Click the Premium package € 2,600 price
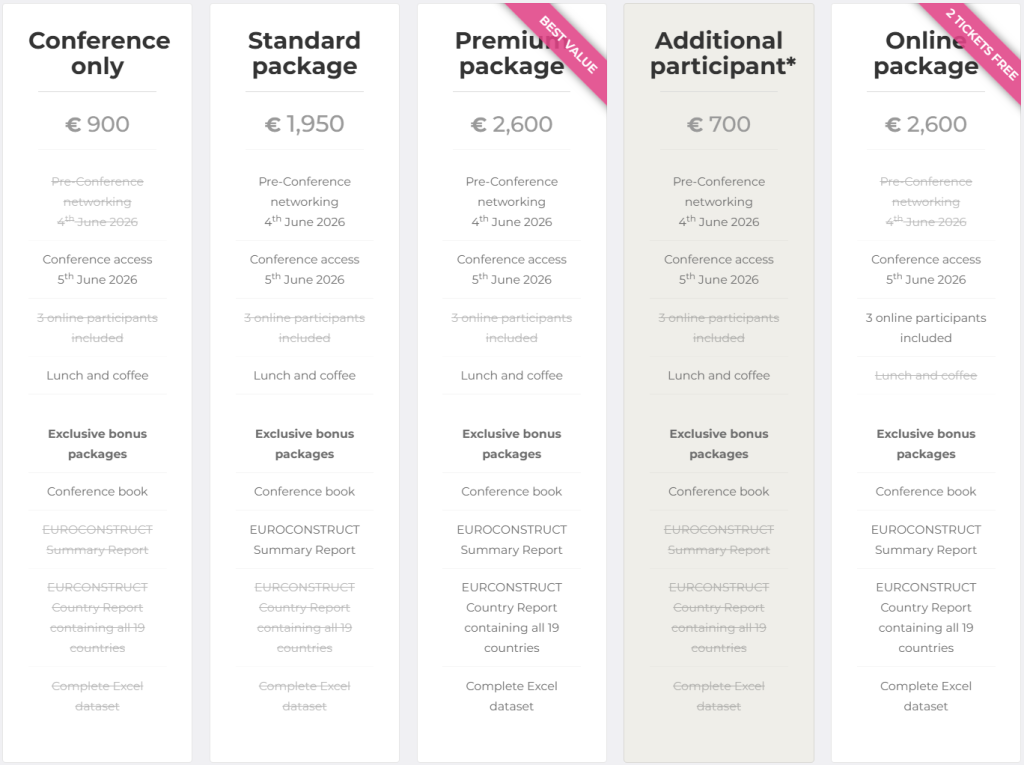The height and width of the screenshot is (765, 1024). (x=511, y=125)
